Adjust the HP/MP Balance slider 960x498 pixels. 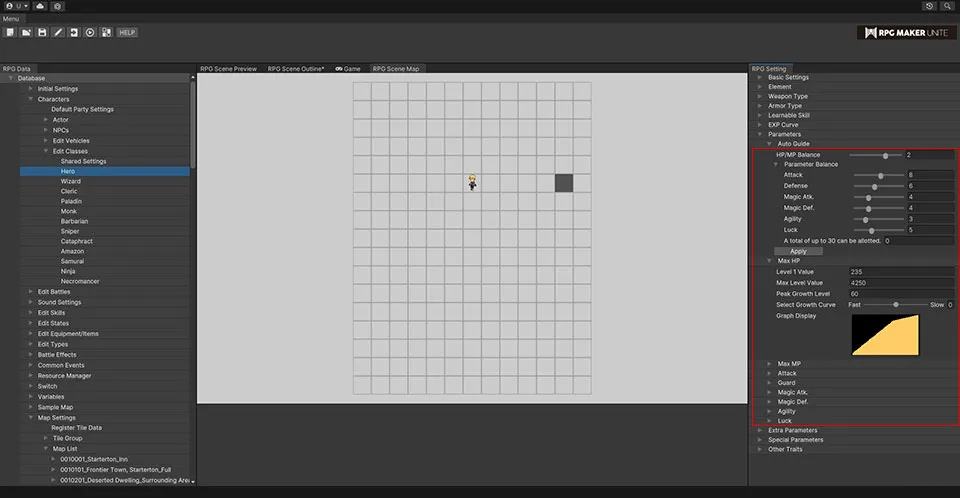click(885, 155)
